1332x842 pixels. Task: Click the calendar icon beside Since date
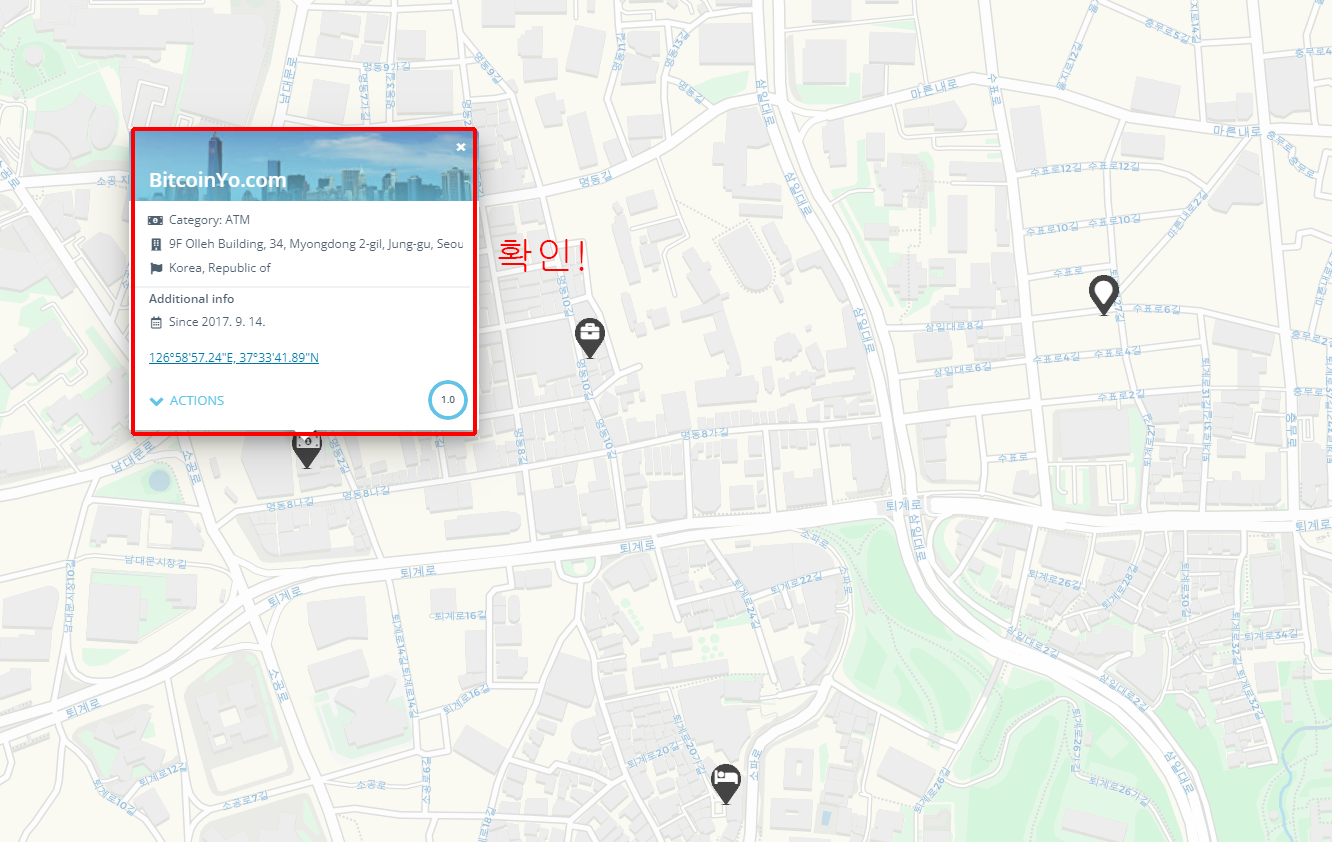click(155, 322)
